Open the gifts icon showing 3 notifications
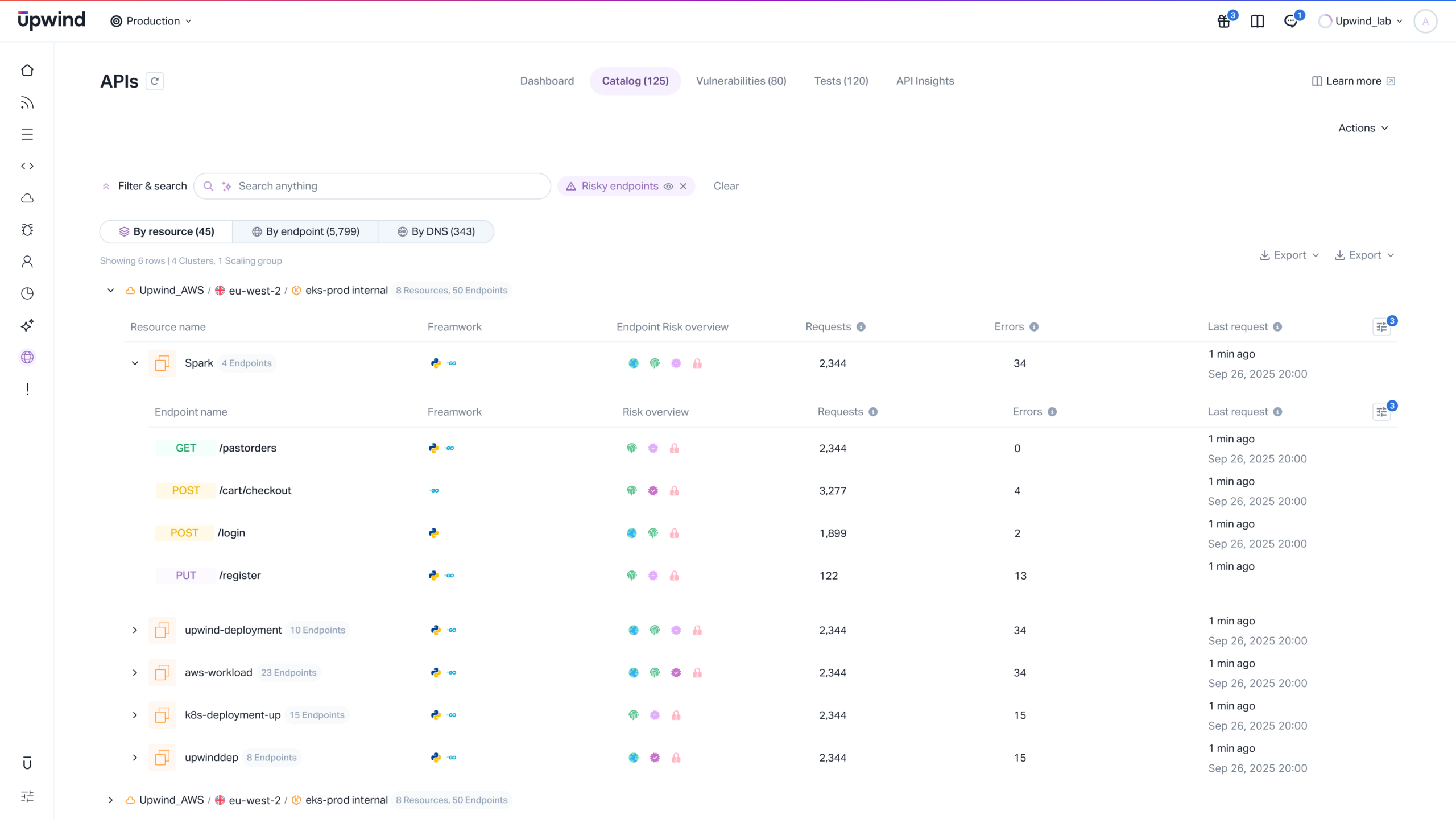1456x819 pixels. coord(1223,21)
